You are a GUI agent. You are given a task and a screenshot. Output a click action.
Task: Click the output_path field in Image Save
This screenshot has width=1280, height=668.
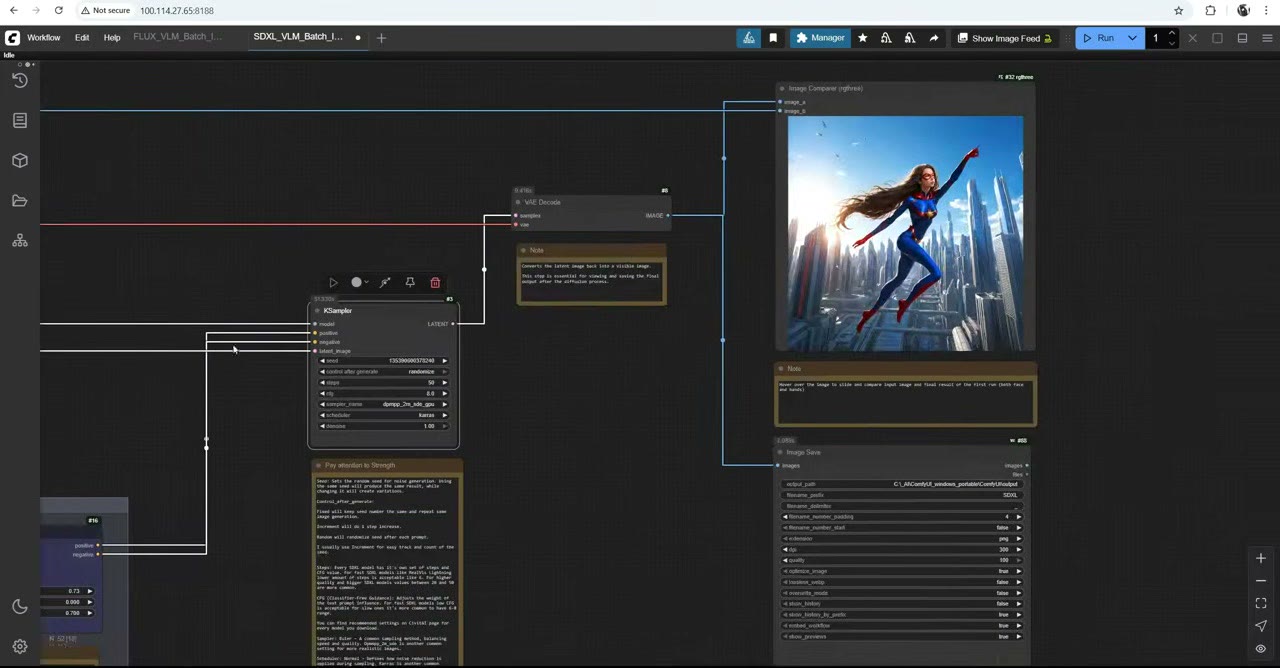(x=904, y=484)
